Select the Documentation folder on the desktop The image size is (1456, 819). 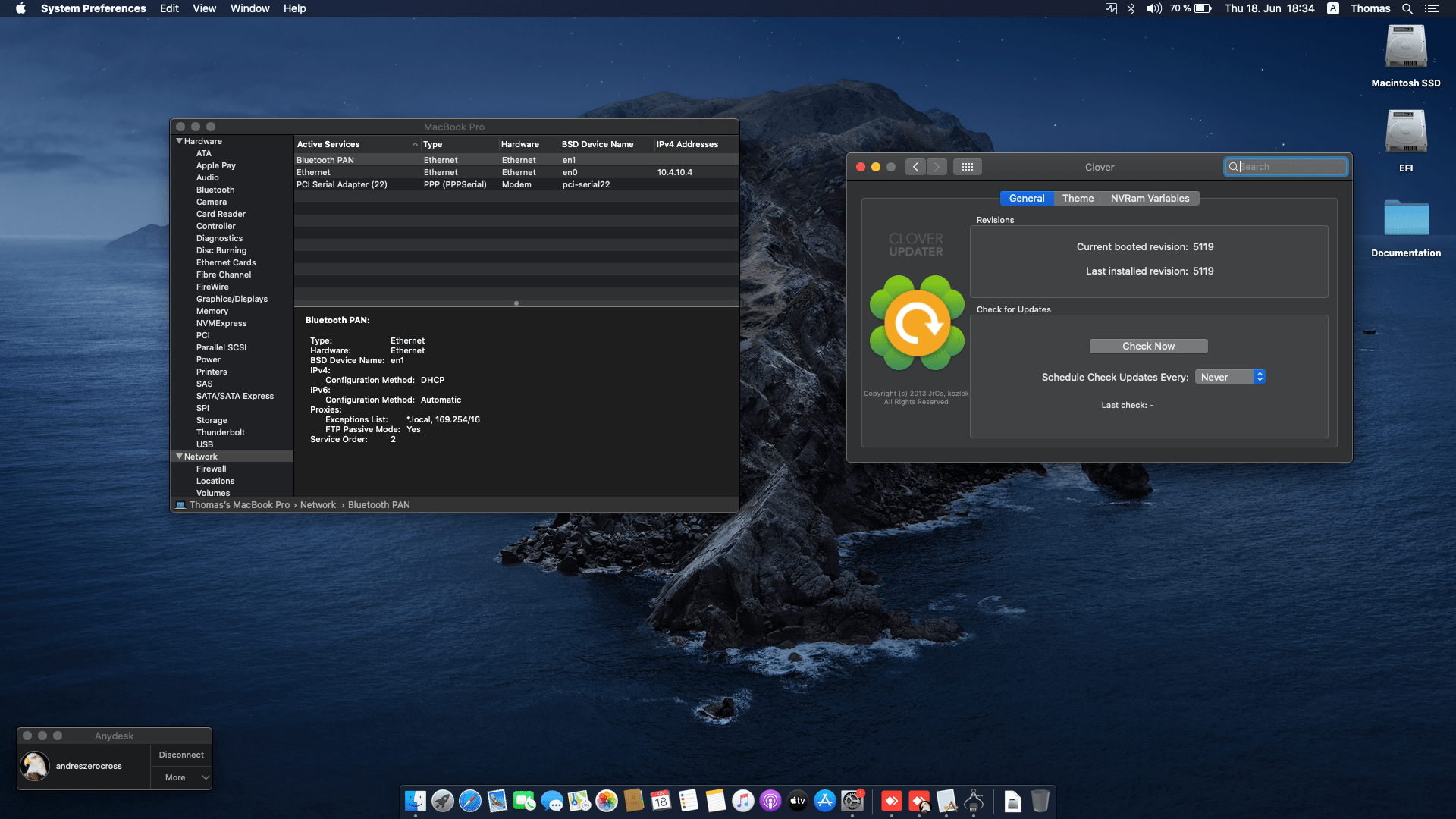click(x=1406, y=227)
